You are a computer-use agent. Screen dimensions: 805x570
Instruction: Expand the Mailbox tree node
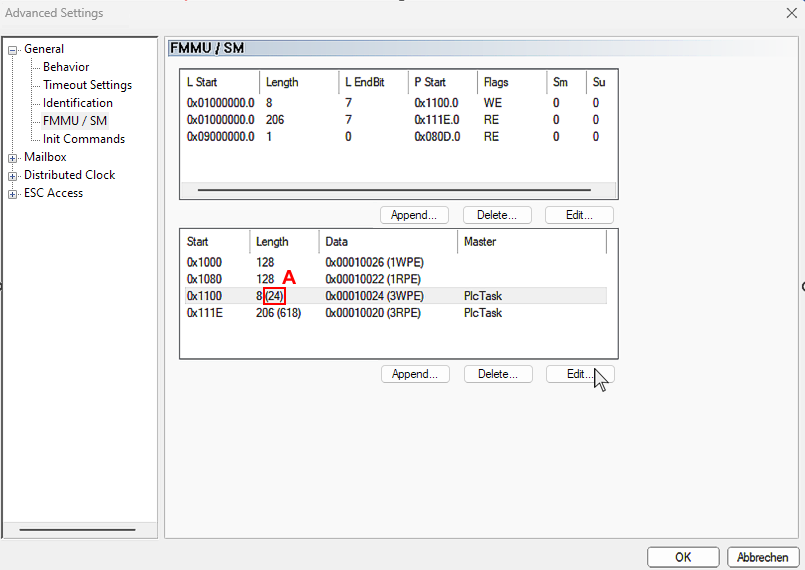[12, 158]
